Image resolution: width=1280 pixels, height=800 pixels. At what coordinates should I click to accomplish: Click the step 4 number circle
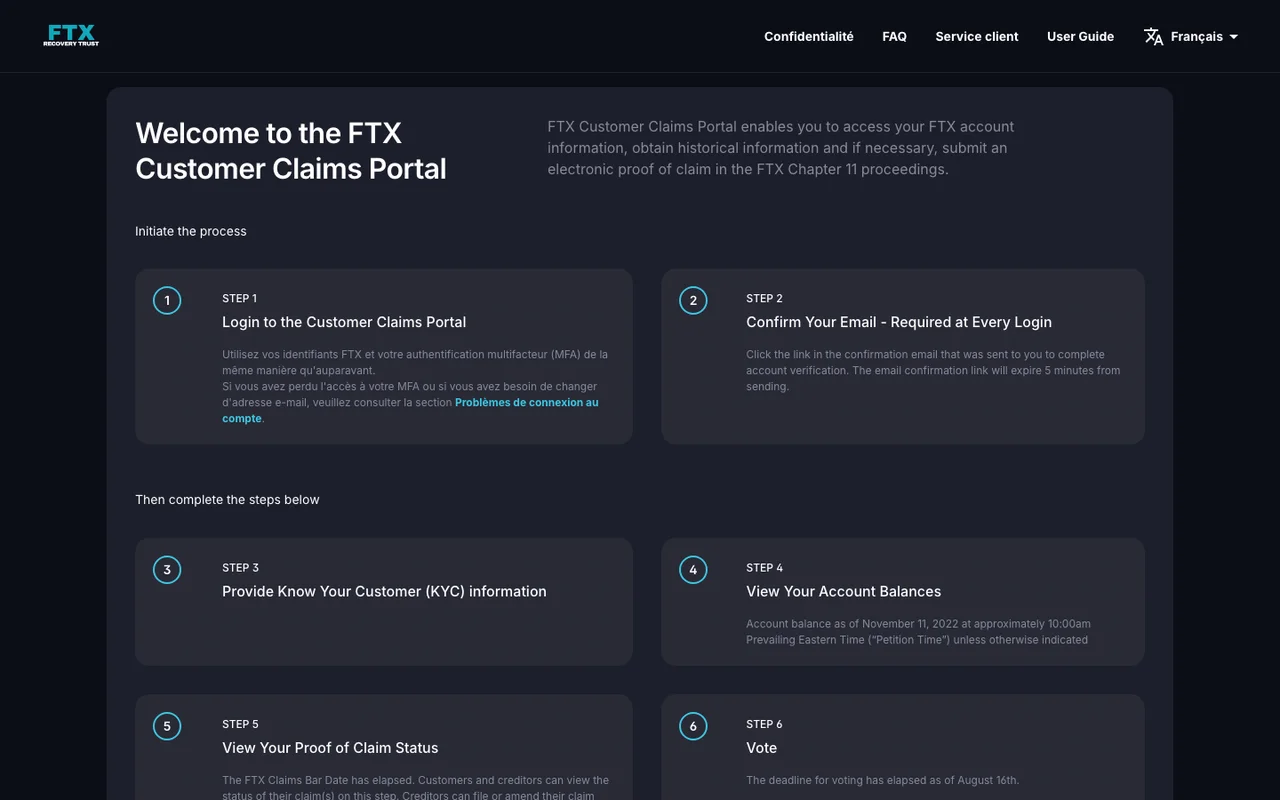click(693, 570)
